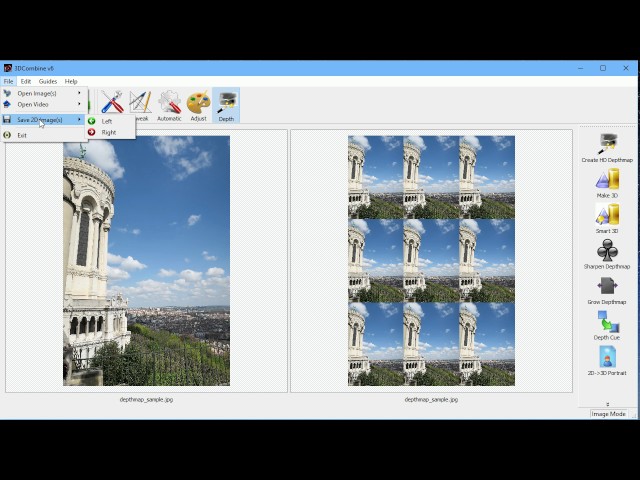Click the red Right arrow icon
Image resolution: width=640 pixels, height=480 pixels.
click(91, 132)
